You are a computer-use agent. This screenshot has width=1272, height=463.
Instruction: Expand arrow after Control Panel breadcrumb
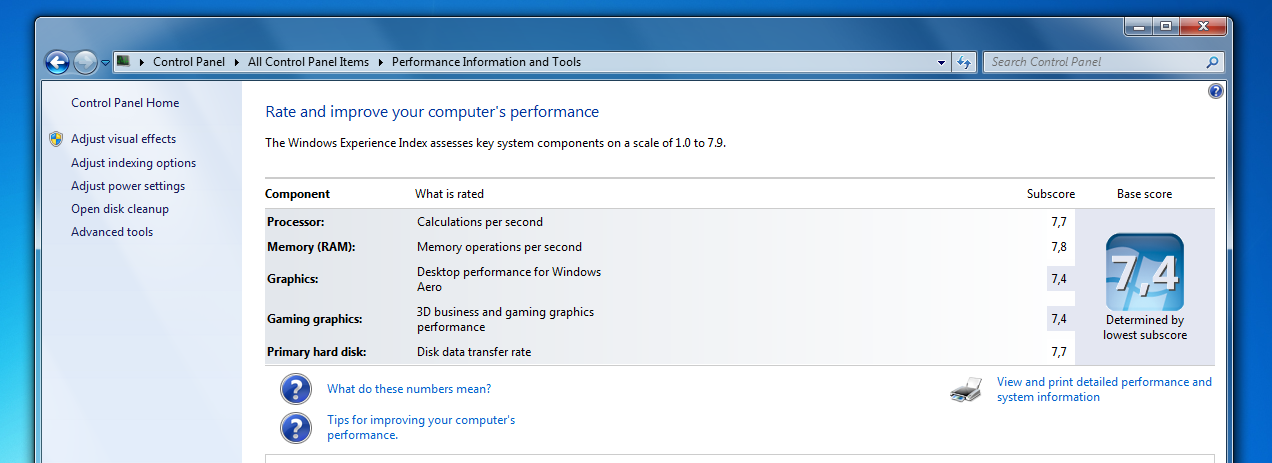click(237, 62)
